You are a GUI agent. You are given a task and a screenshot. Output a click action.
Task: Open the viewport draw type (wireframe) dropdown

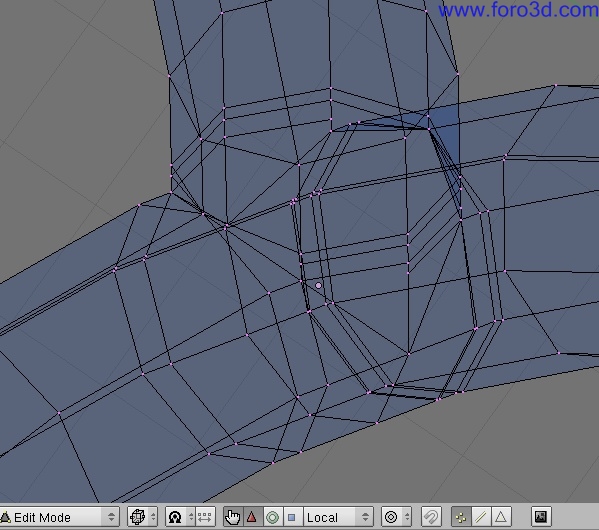pyautogui.click(x=142, y=517)
